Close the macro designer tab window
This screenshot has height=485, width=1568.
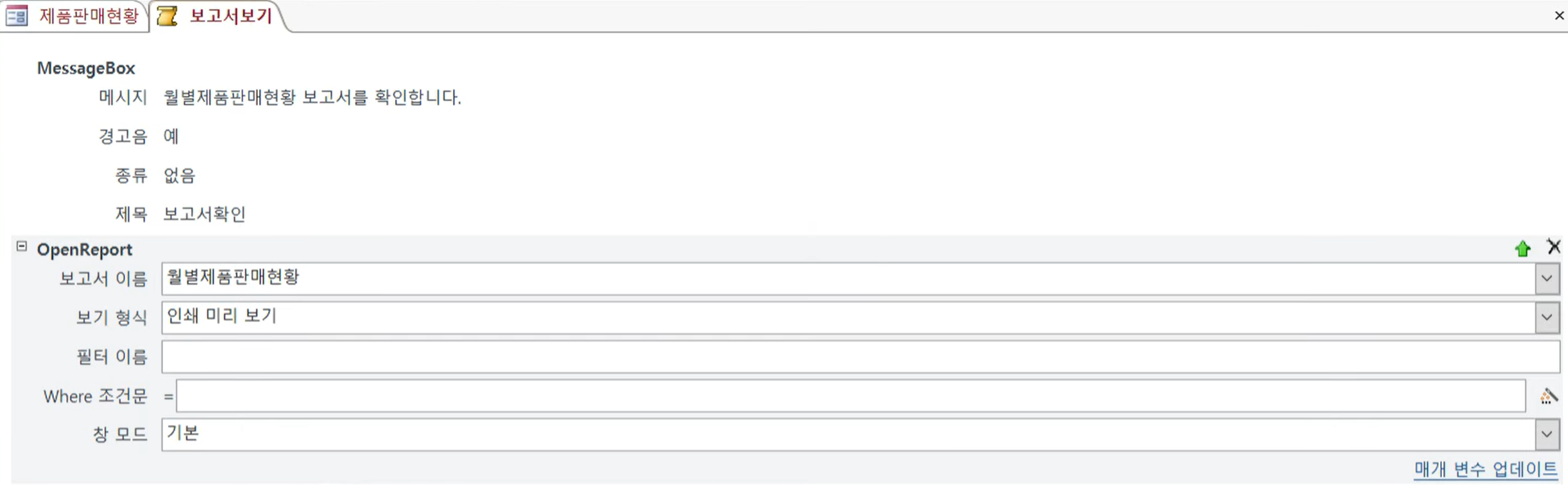click(x=1559, y=16)
